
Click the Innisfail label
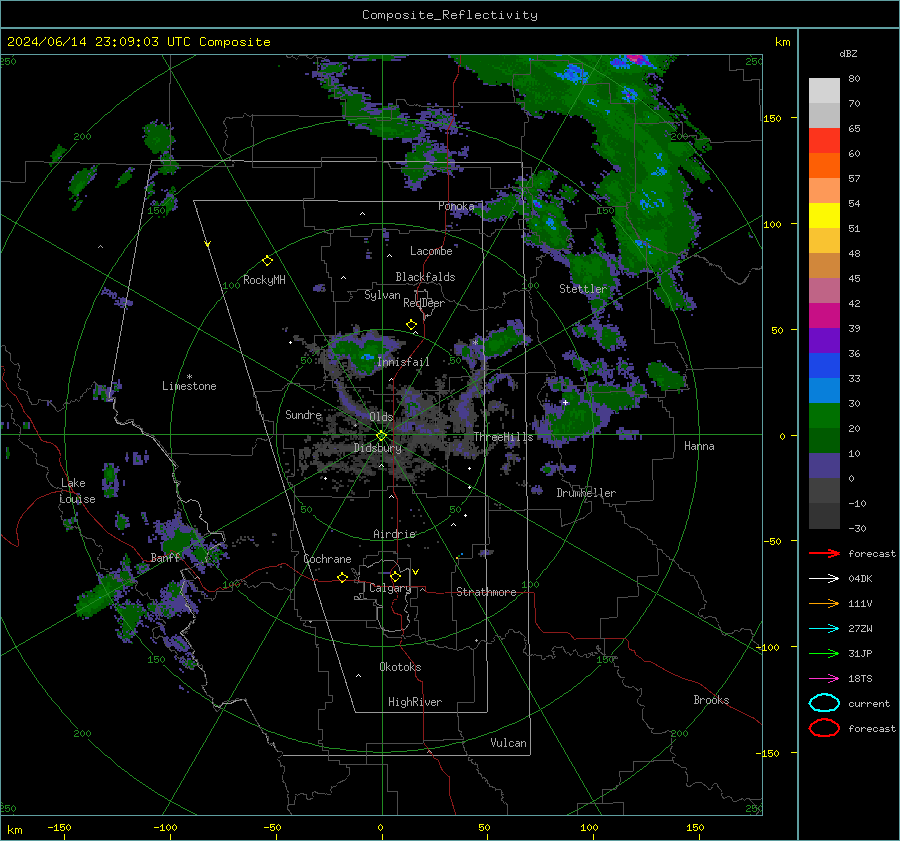click(x=403, y=362)
